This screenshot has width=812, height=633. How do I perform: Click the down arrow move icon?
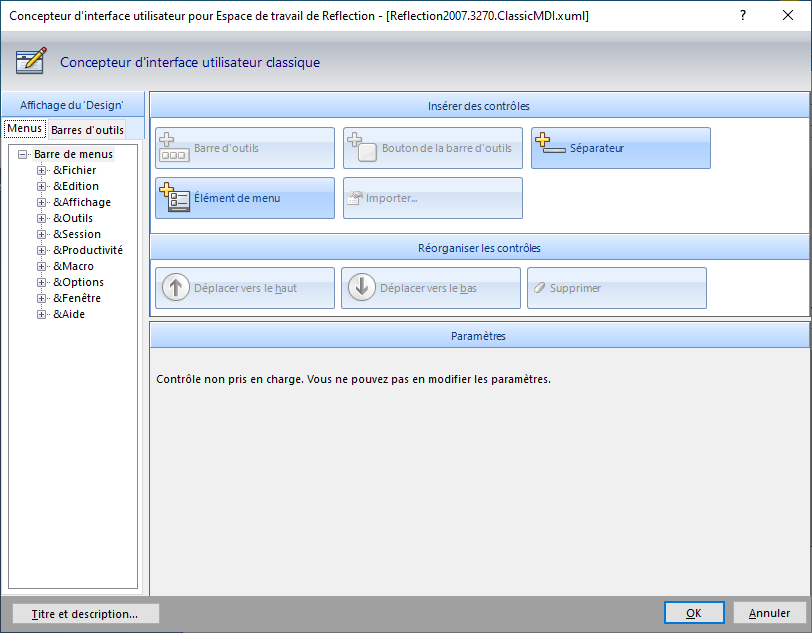coord(361,287)
